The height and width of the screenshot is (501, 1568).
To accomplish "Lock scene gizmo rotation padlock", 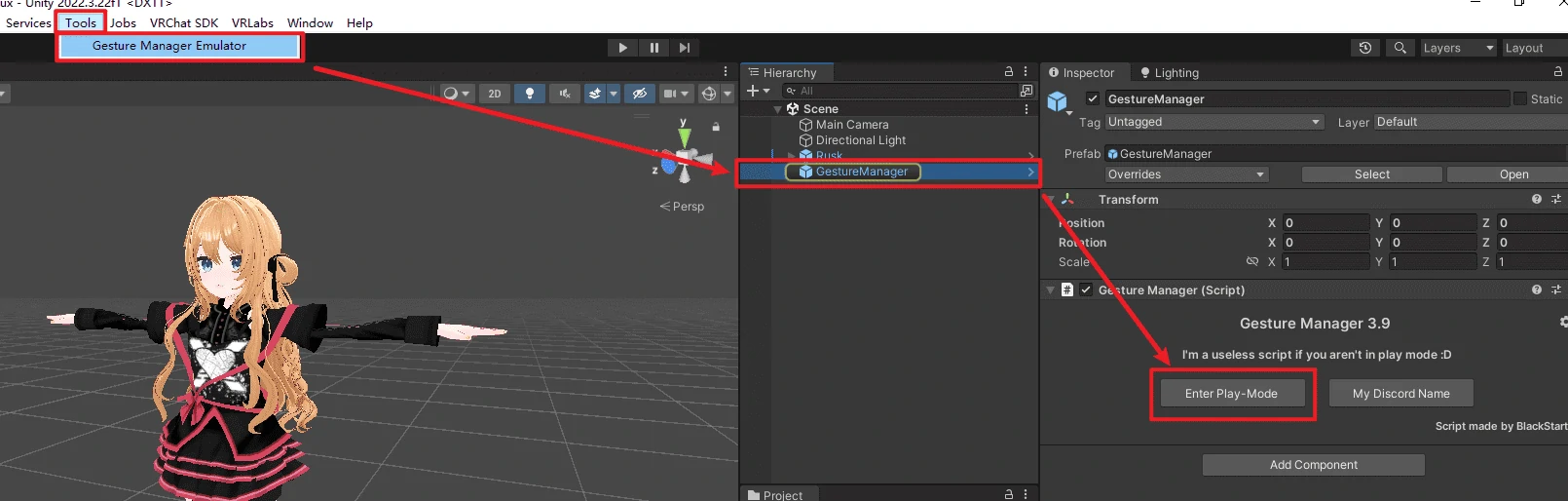I will coord(716,127).
